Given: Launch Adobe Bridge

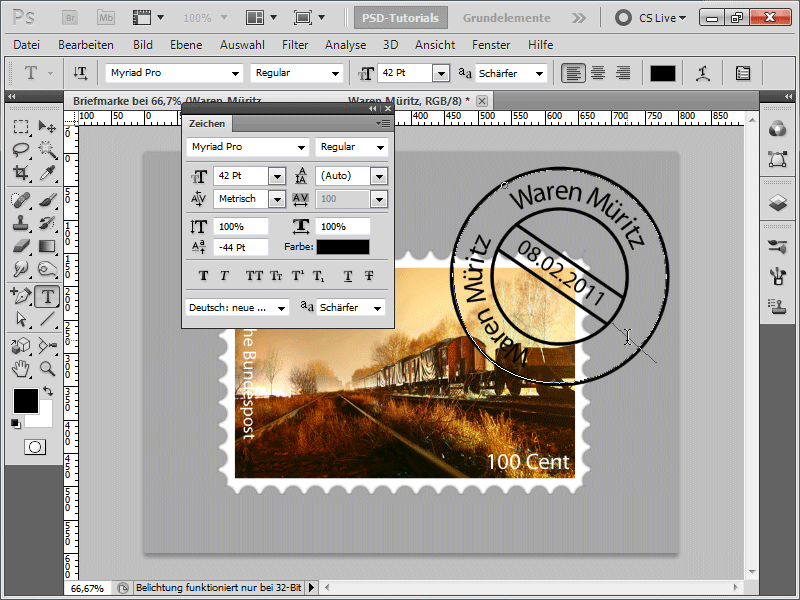Looking at the screenshot, I should pos(70,18).
